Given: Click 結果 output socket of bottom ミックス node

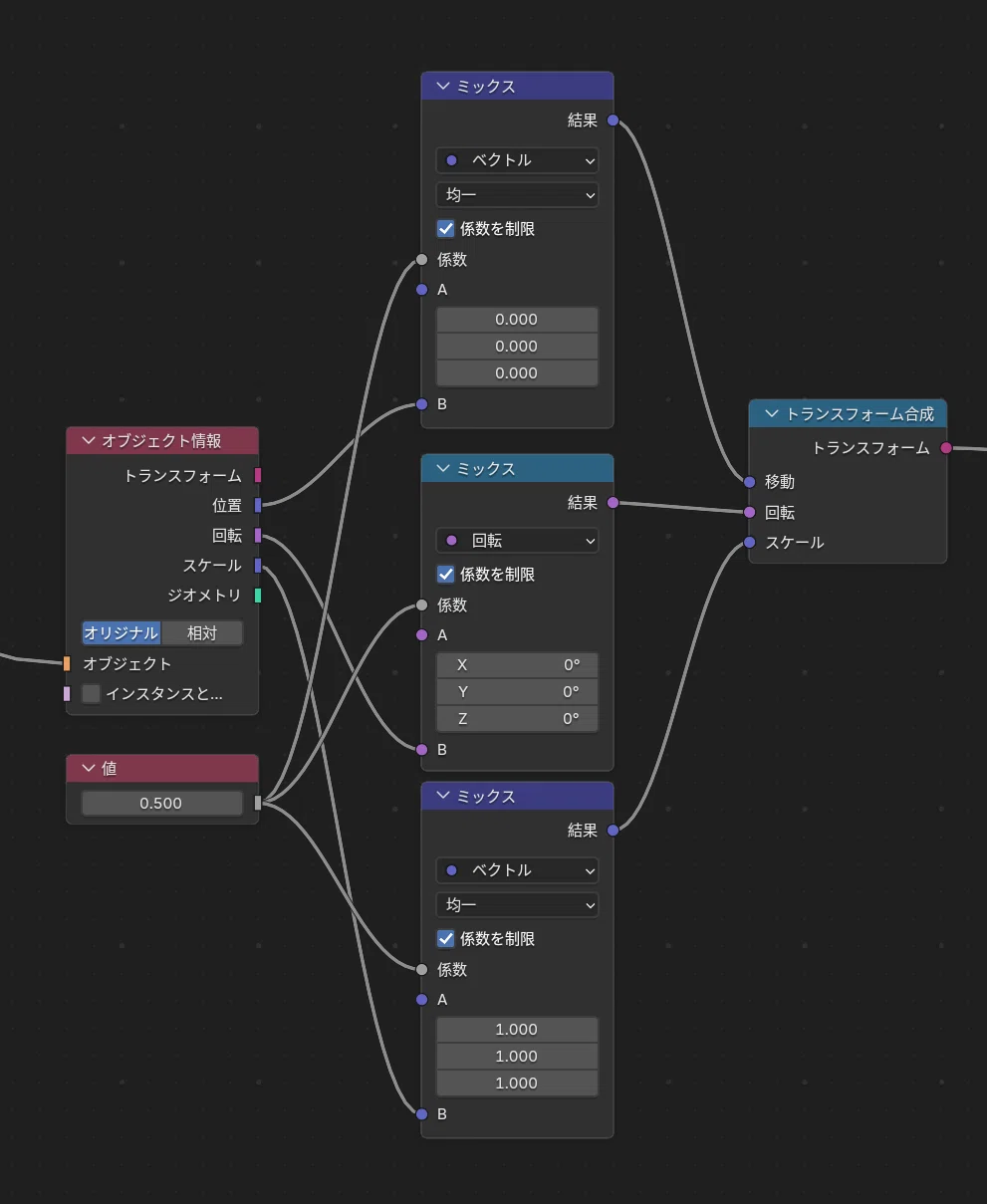Looking at the screenshot, I should click(x=613, y=831).
